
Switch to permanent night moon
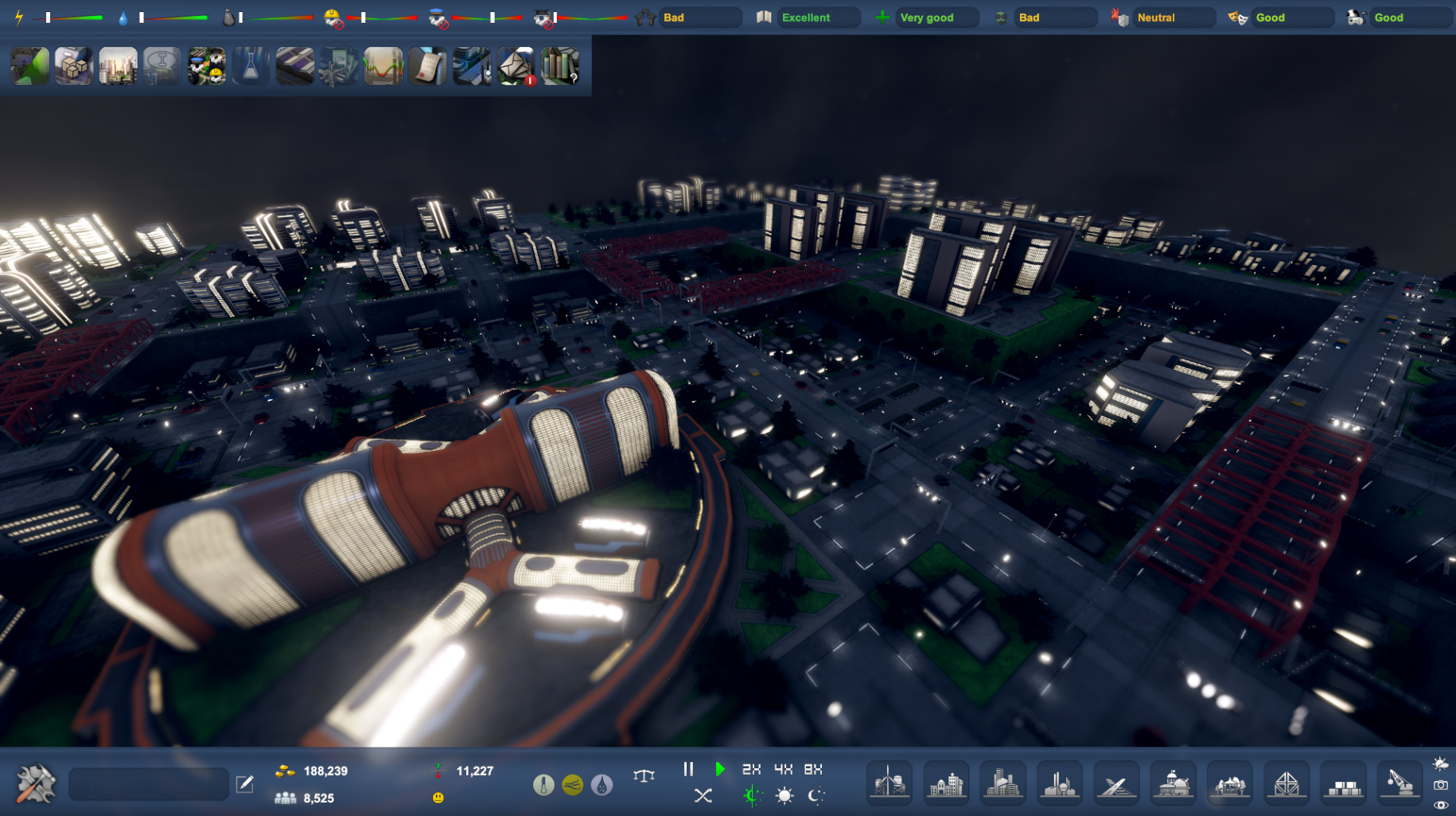pyautogui.click(x=816, y=795)
